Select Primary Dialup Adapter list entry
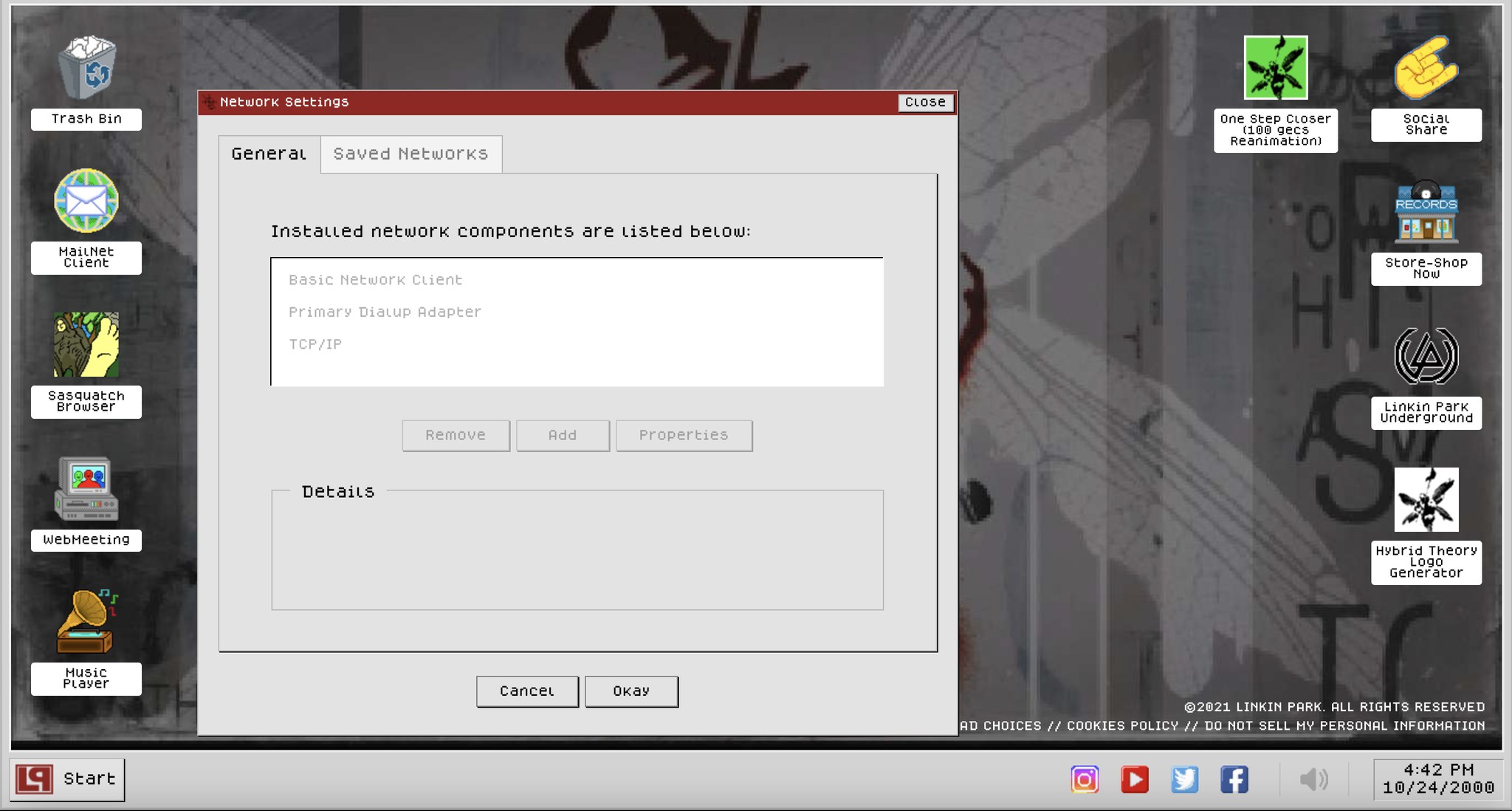Screen dimensions: 1512x811 click(385, 312)
